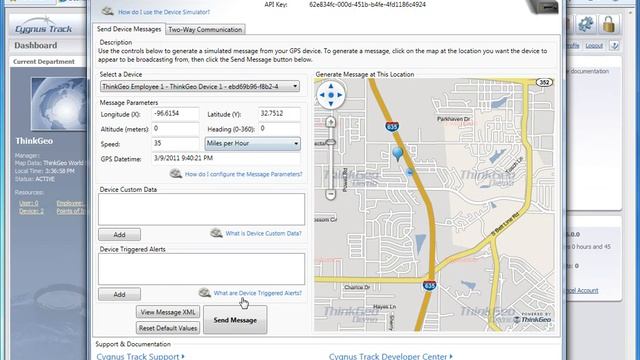640x360 pixels.
Task: Click the 352 route shield on map
Action: (544, 82)
